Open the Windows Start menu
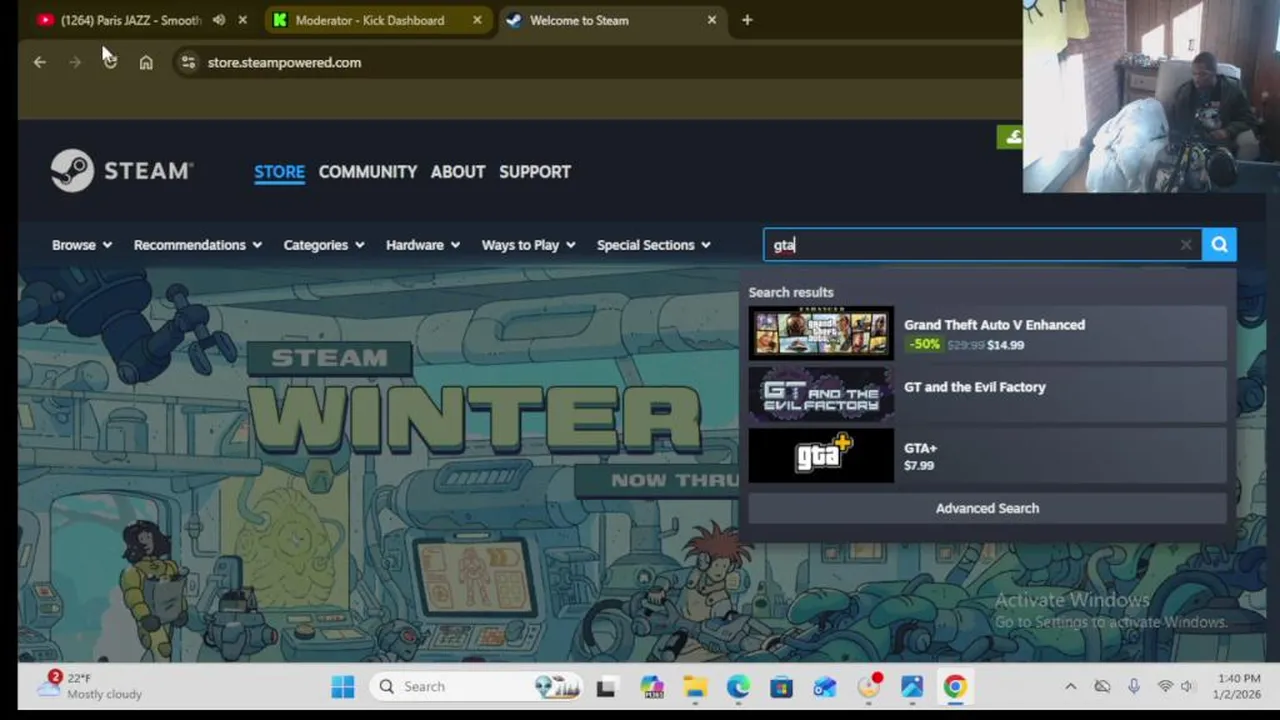This screenshot has width=1280, height=720. (343, 686)
